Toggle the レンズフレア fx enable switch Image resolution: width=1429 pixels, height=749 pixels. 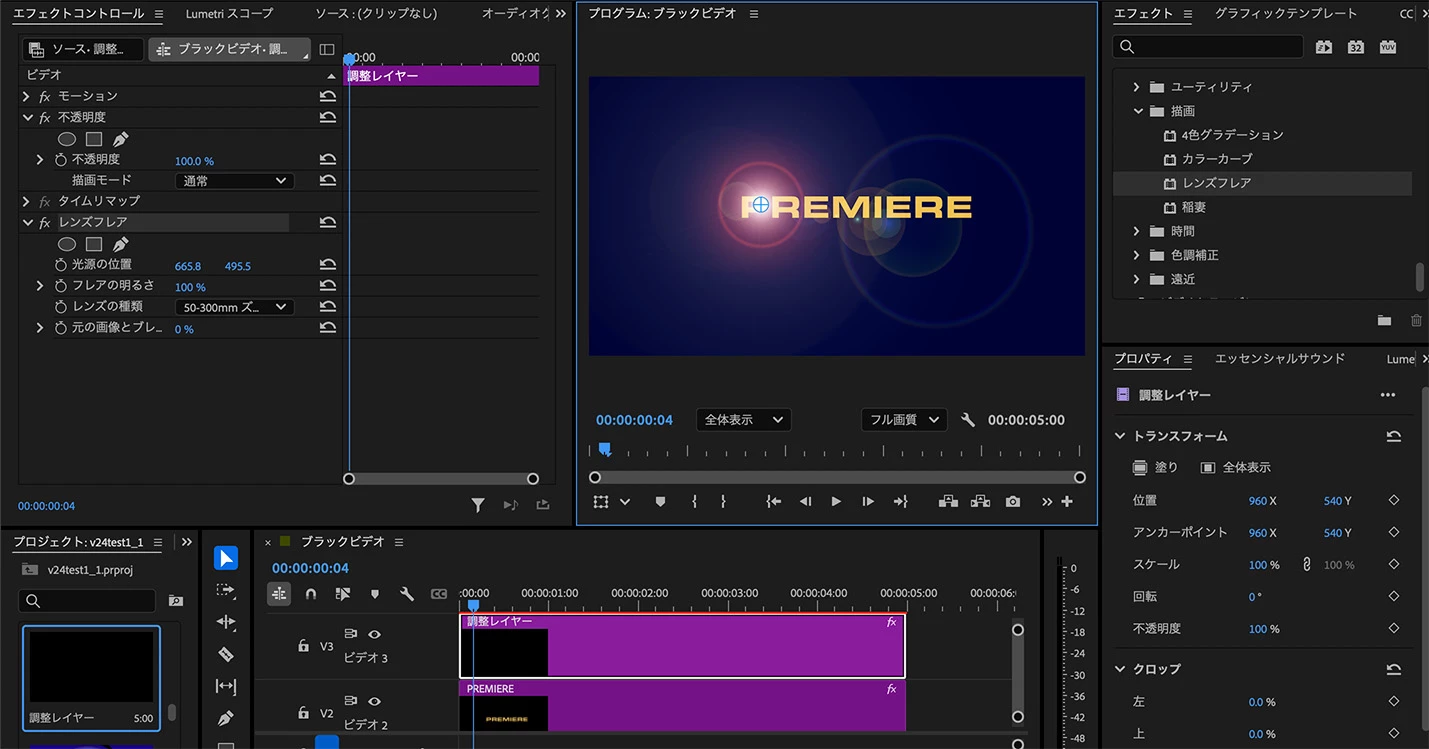(x=45, y=222)
